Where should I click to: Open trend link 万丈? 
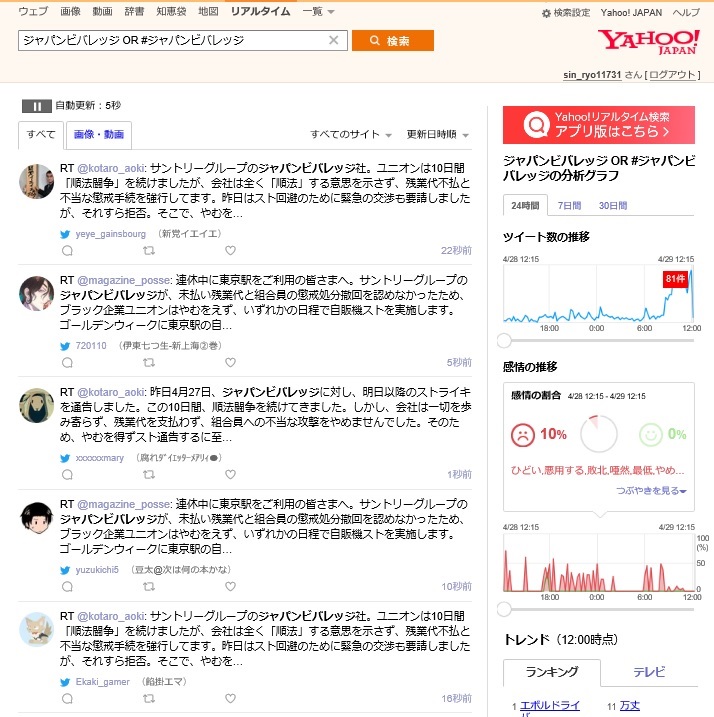pos(630,706)
